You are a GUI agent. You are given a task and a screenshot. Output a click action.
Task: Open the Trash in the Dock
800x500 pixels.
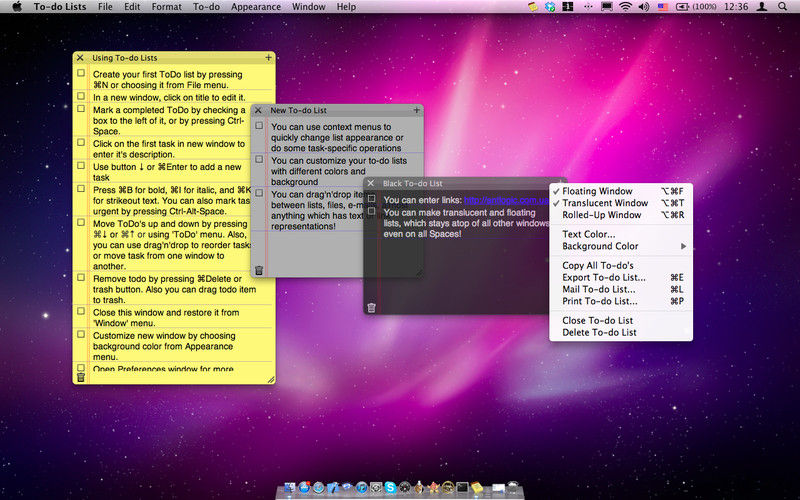coord(513,487)
